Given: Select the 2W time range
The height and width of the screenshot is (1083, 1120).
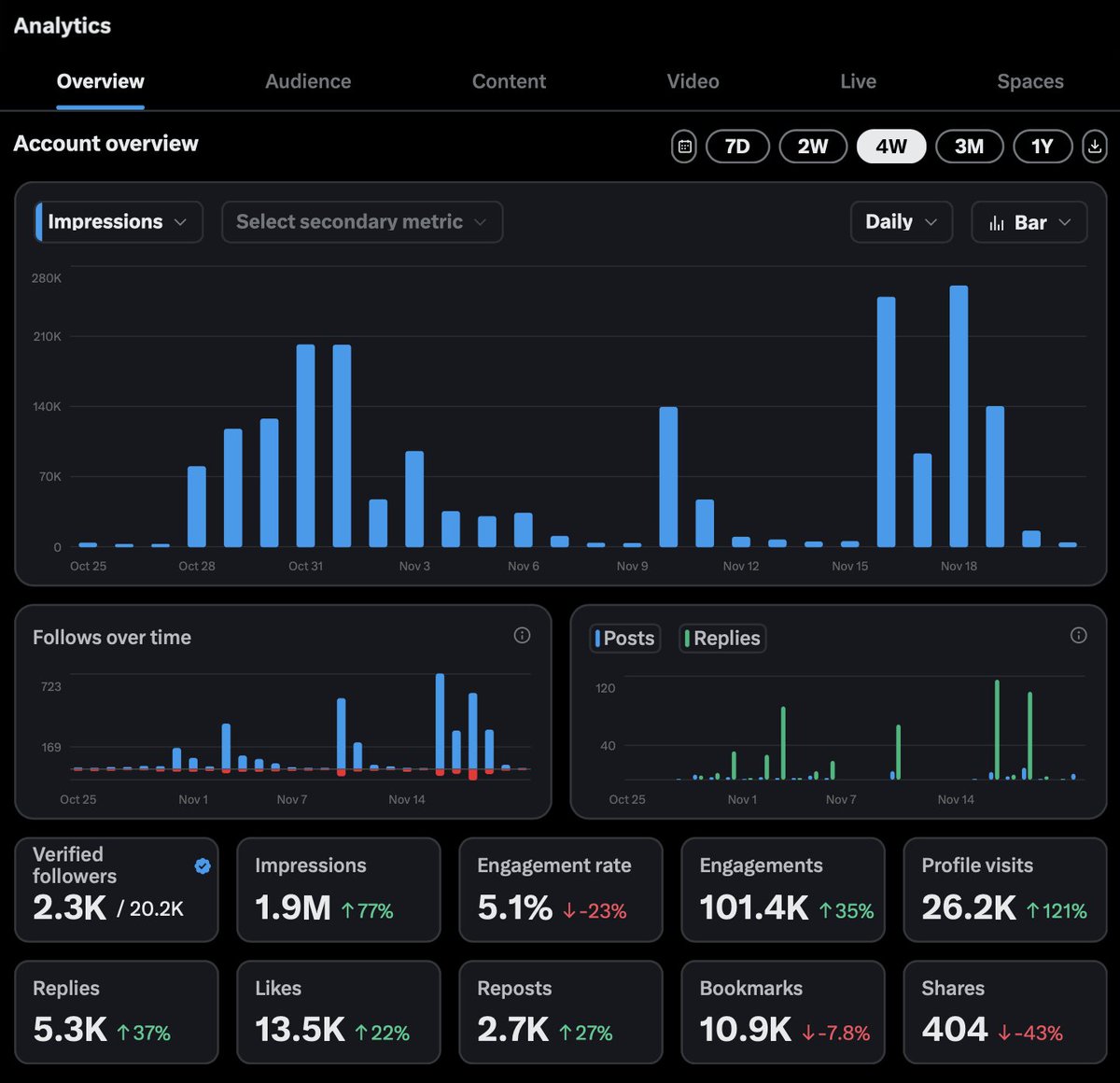Looking at the screenshot, I should pos(813,147).
